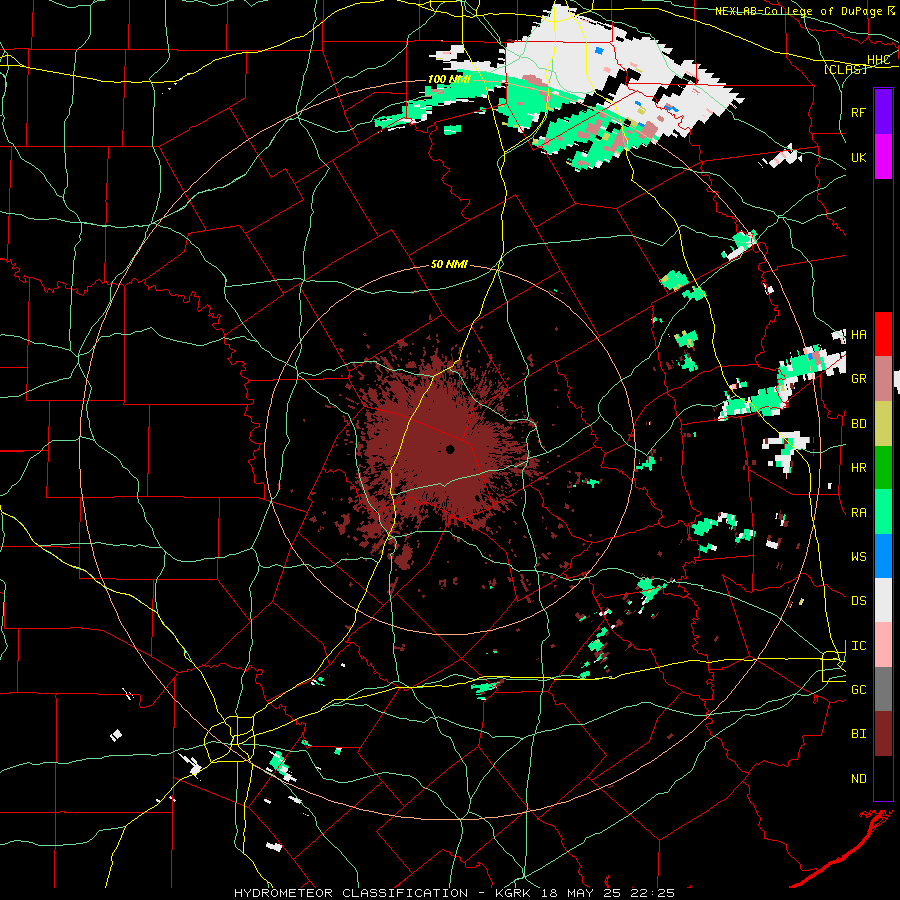The width and height of the screenshot is (900, 900).
Task: Click the HYDROMETEOR CLASSIFICATION title text
Action: coord(351,893)
